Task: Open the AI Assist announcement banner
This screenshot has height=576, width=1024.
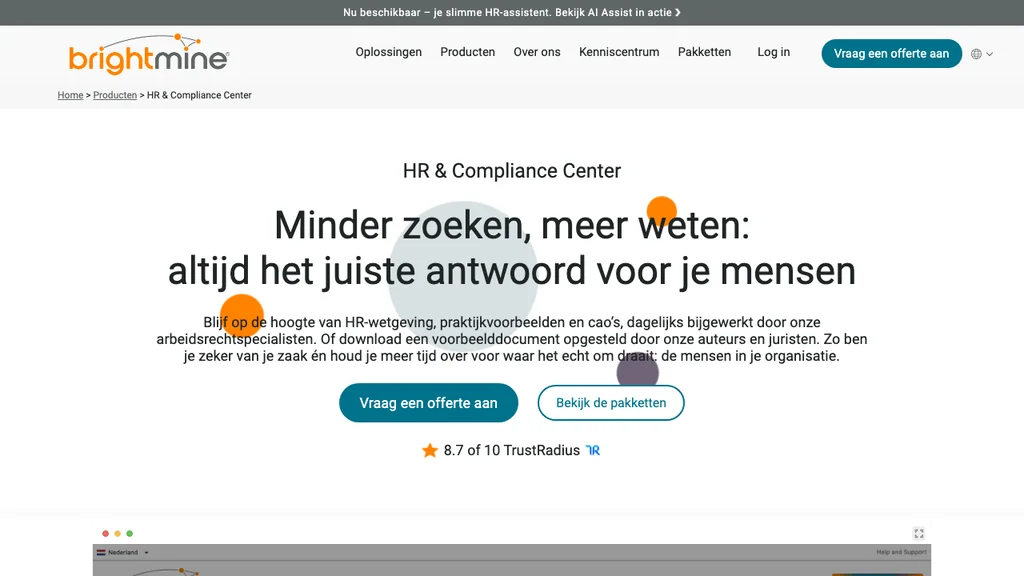Action: point(512,12)
